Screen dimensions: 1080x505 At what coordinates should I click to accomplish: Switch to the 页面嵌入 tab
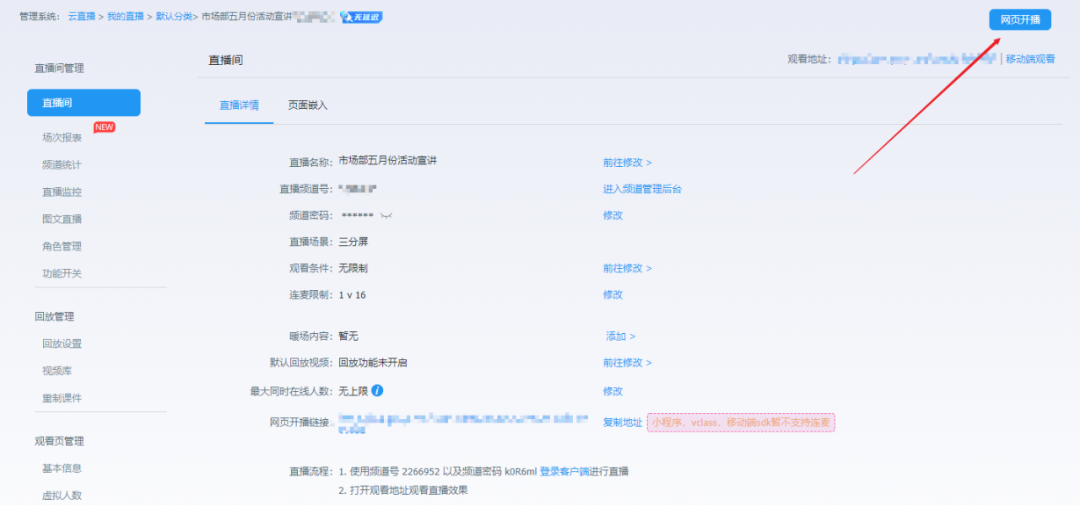pos(307,105)
